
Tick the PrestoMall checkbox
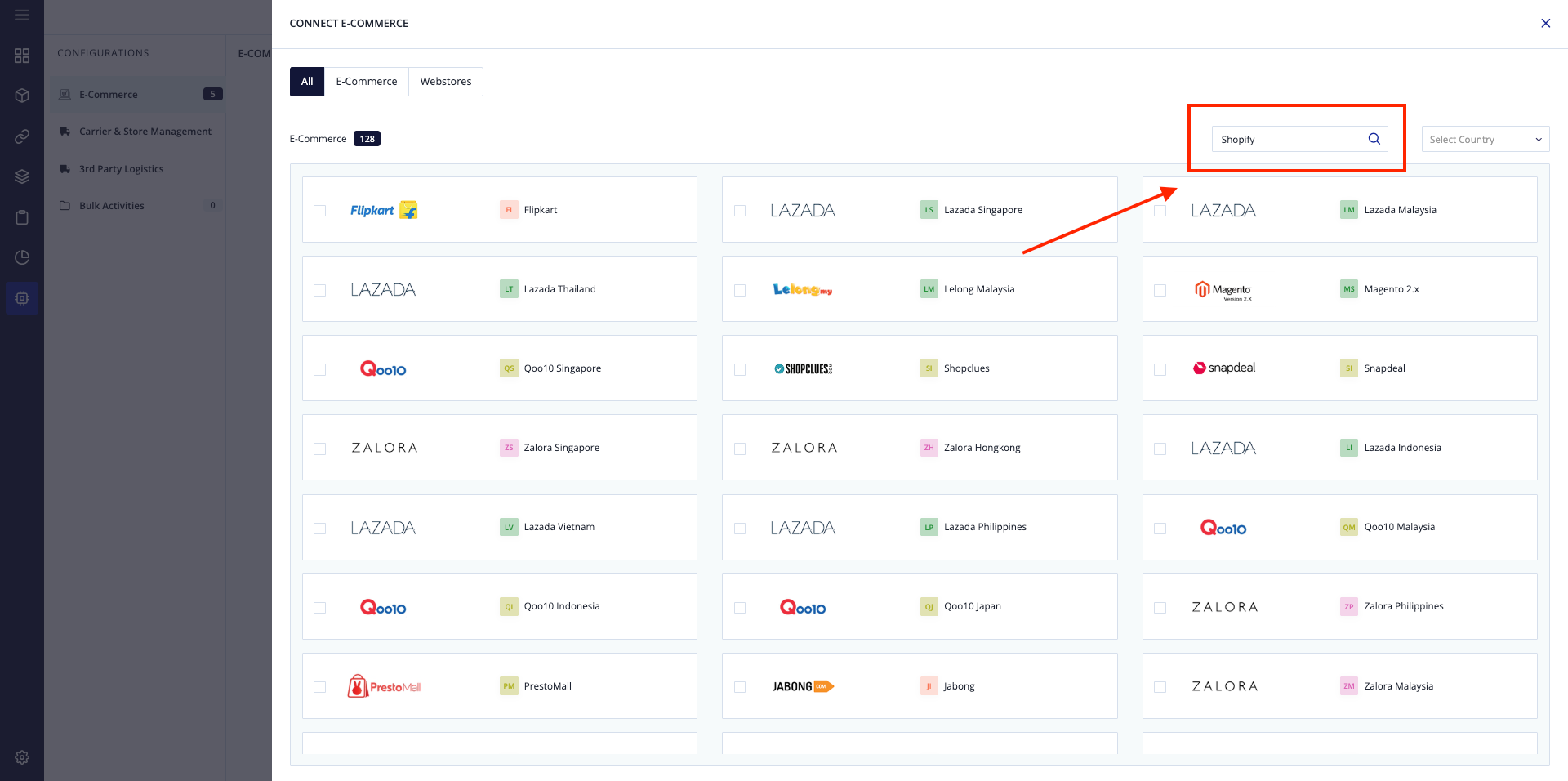(320, 687)
